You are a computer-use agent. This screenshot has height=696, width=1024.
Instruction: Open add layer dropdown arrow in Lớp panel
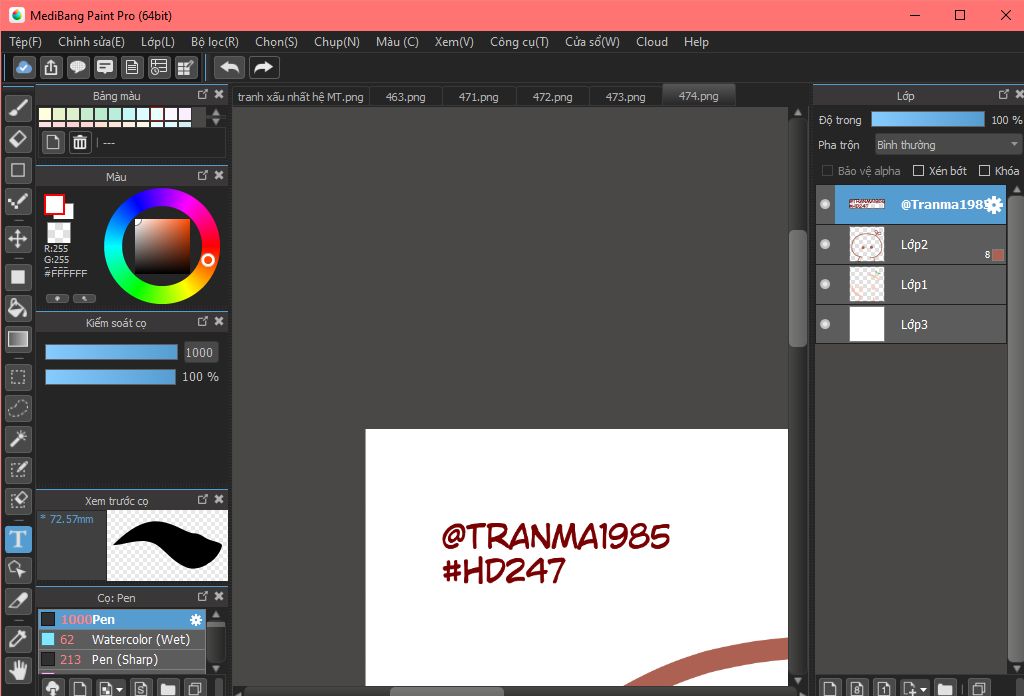(x=923, y=689)
